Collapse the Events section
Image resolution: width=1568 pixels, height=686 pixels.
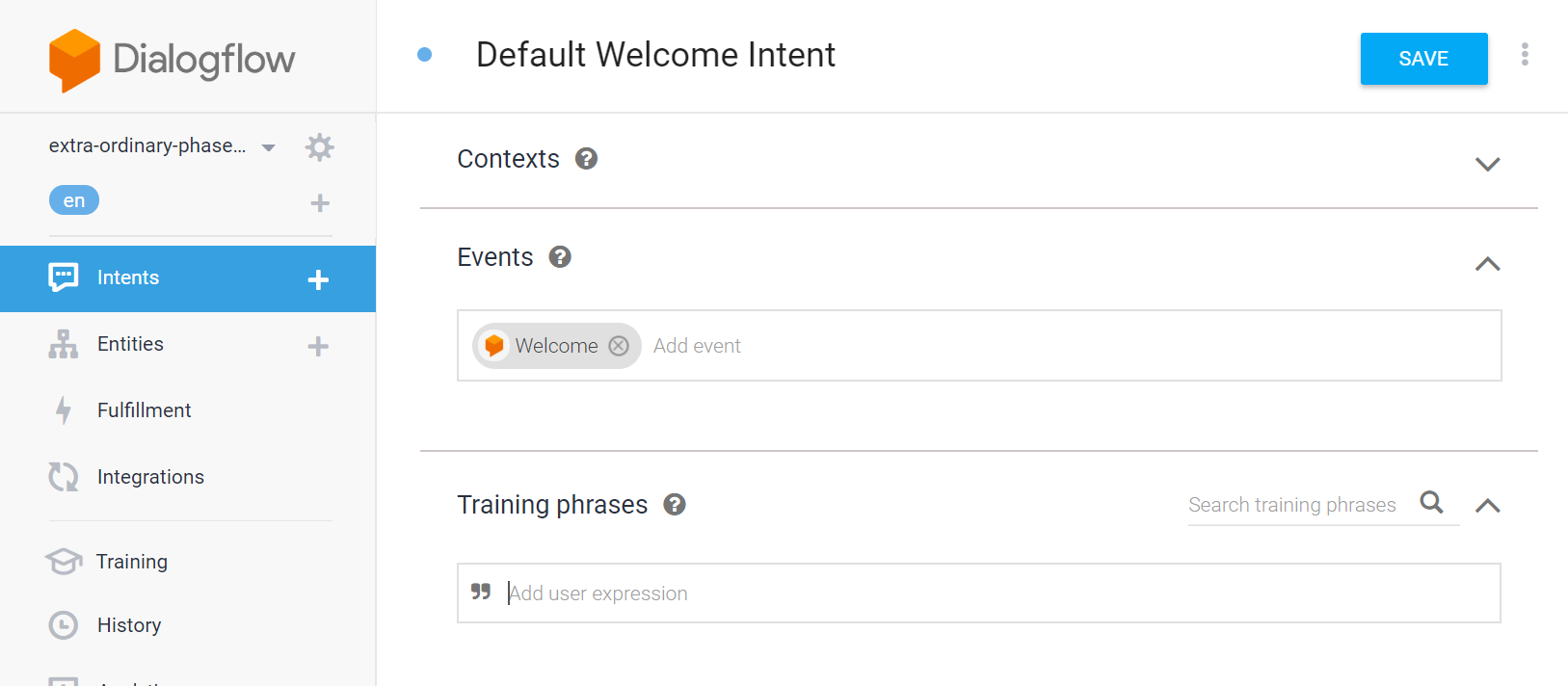[x=1487, y=264]
